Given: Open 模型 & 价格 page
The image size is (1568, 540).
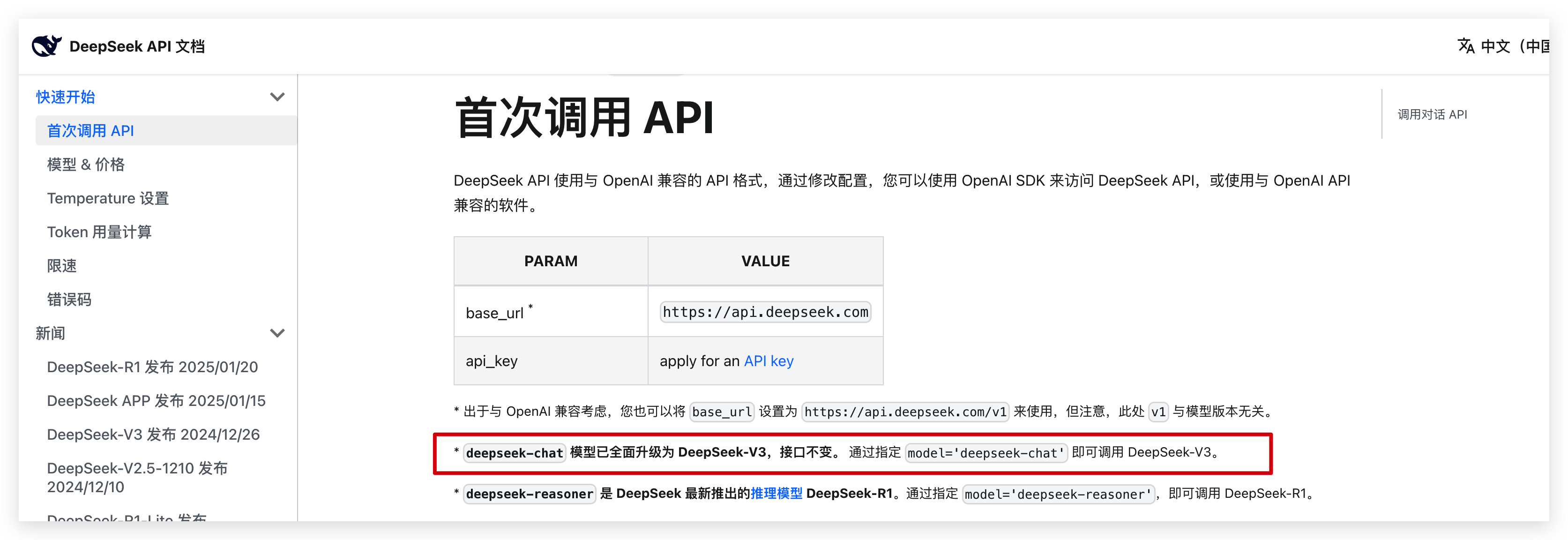Looking at the screenshot, I should point(86,165).
